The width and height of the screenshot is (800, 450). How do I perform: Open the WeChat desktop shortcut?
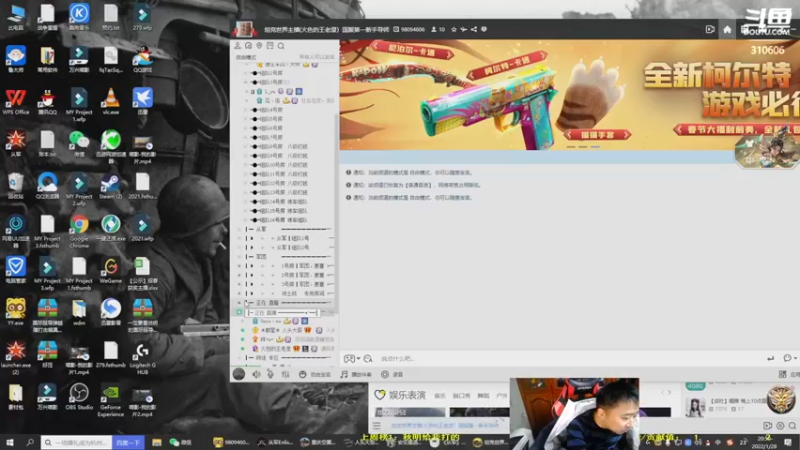click(79, 143)
